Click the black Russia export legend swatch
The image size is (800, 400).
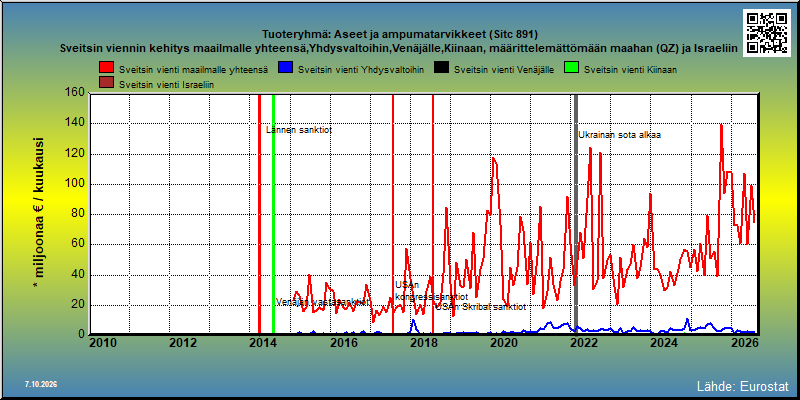442,69
